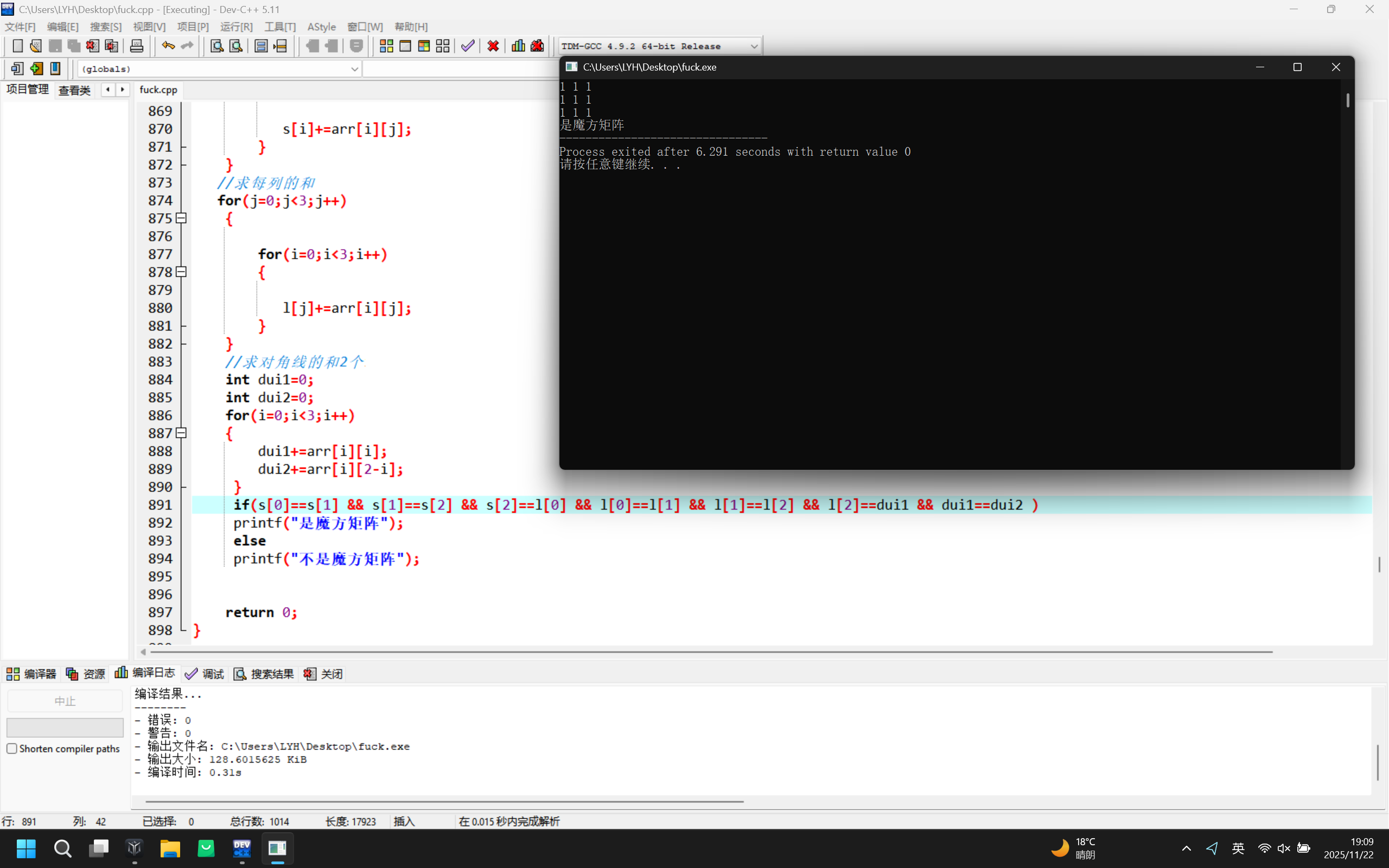Switch to the 编译日志 tab
This screenshot has width=1389, height=868.
point(145,673)
